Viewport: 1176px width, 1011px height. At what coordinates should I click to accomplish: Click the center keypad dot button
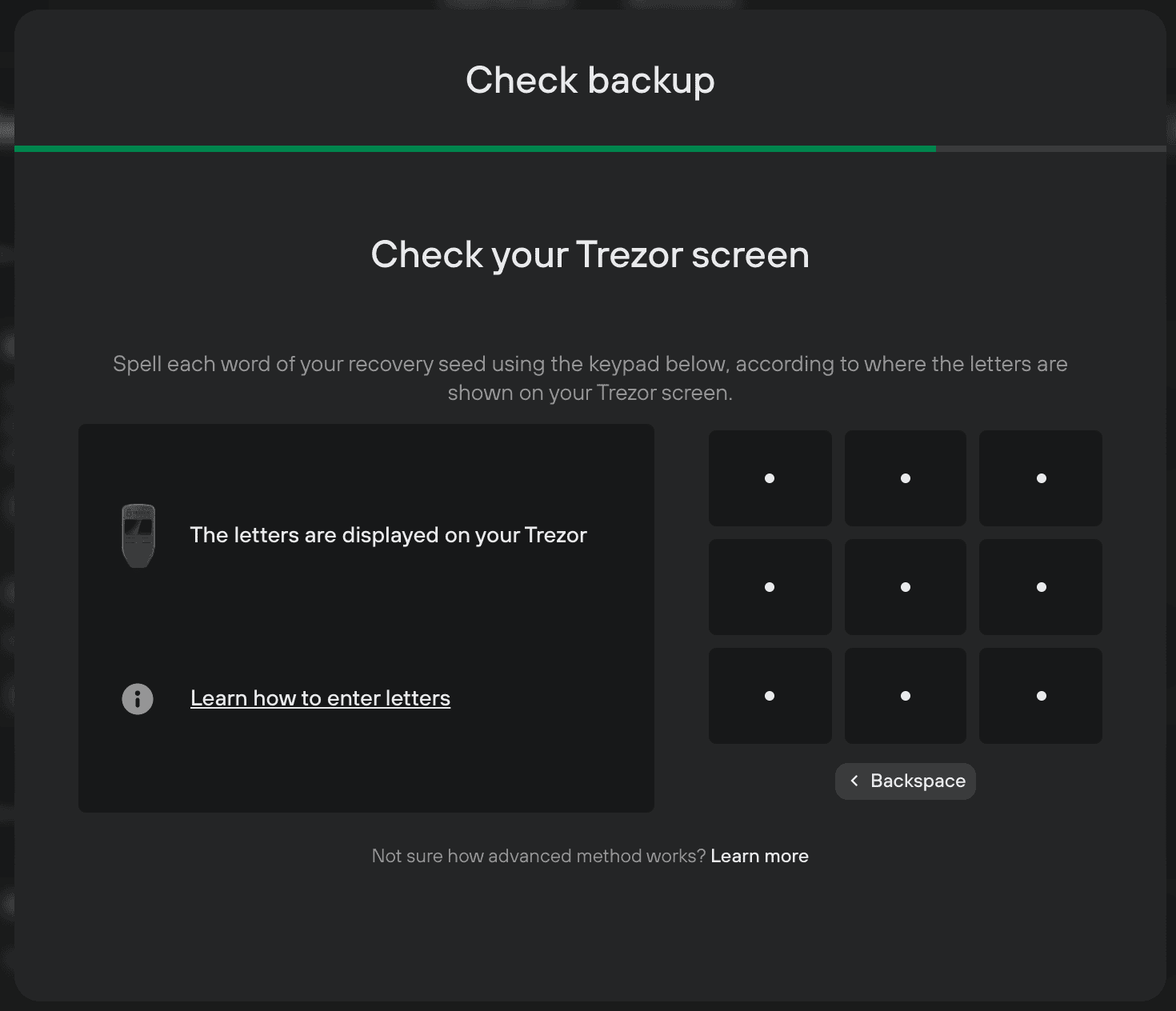coord(906,587)
